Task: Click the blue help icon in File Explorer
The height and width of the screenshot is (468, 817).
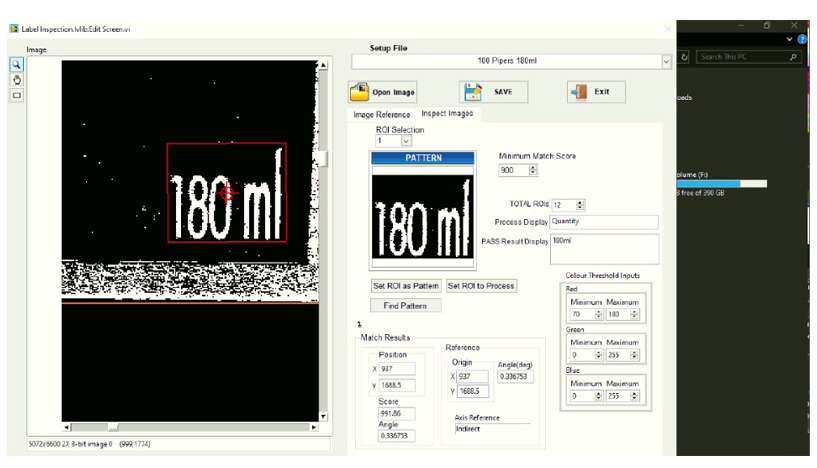Action: [x=802, y=39]
